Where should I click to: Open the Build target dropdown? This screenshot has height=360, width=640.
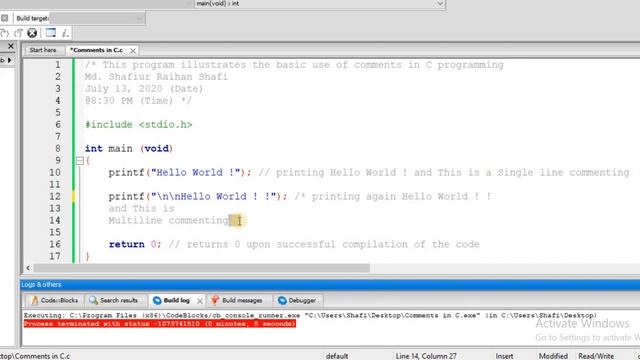(97, 18)
